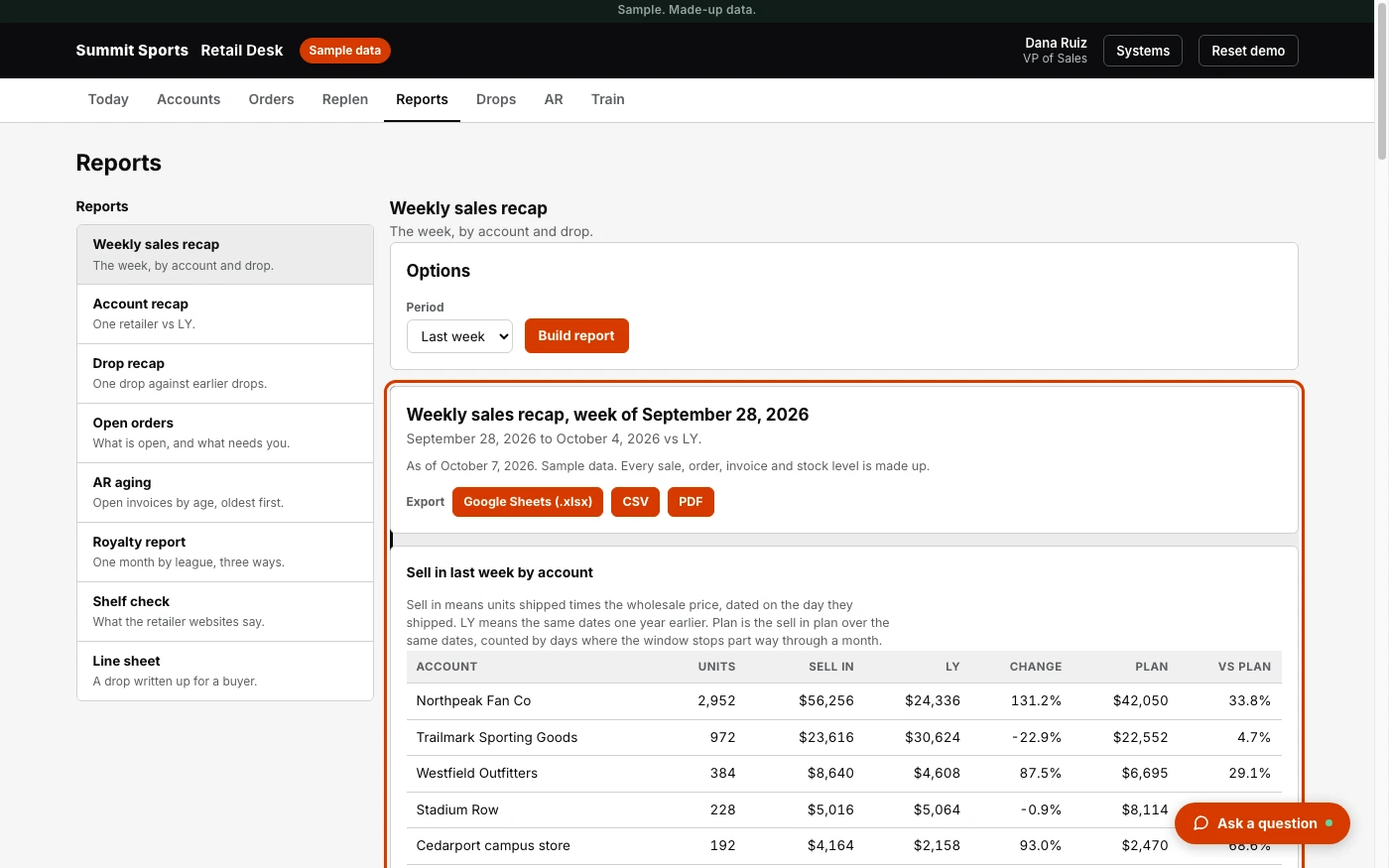The image size is (1389, 868).
Task: Click the -22.9% change value
Action: point(1037,738)
